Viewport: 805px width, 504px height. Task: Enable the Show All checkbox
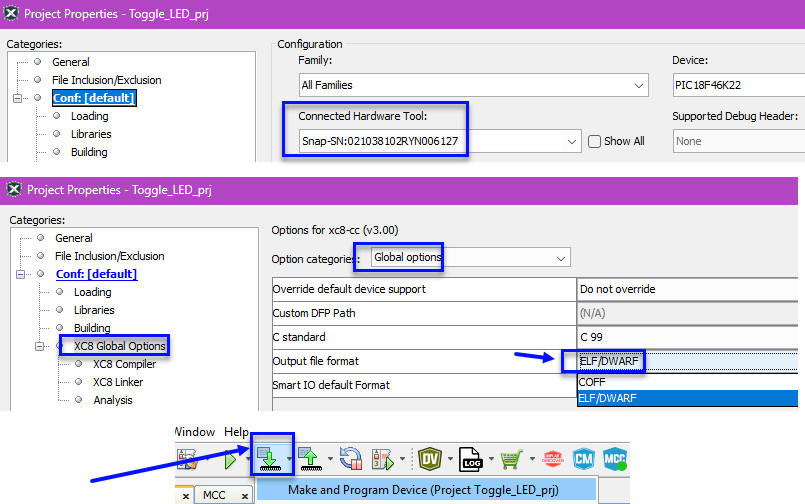tap(595, 142)
